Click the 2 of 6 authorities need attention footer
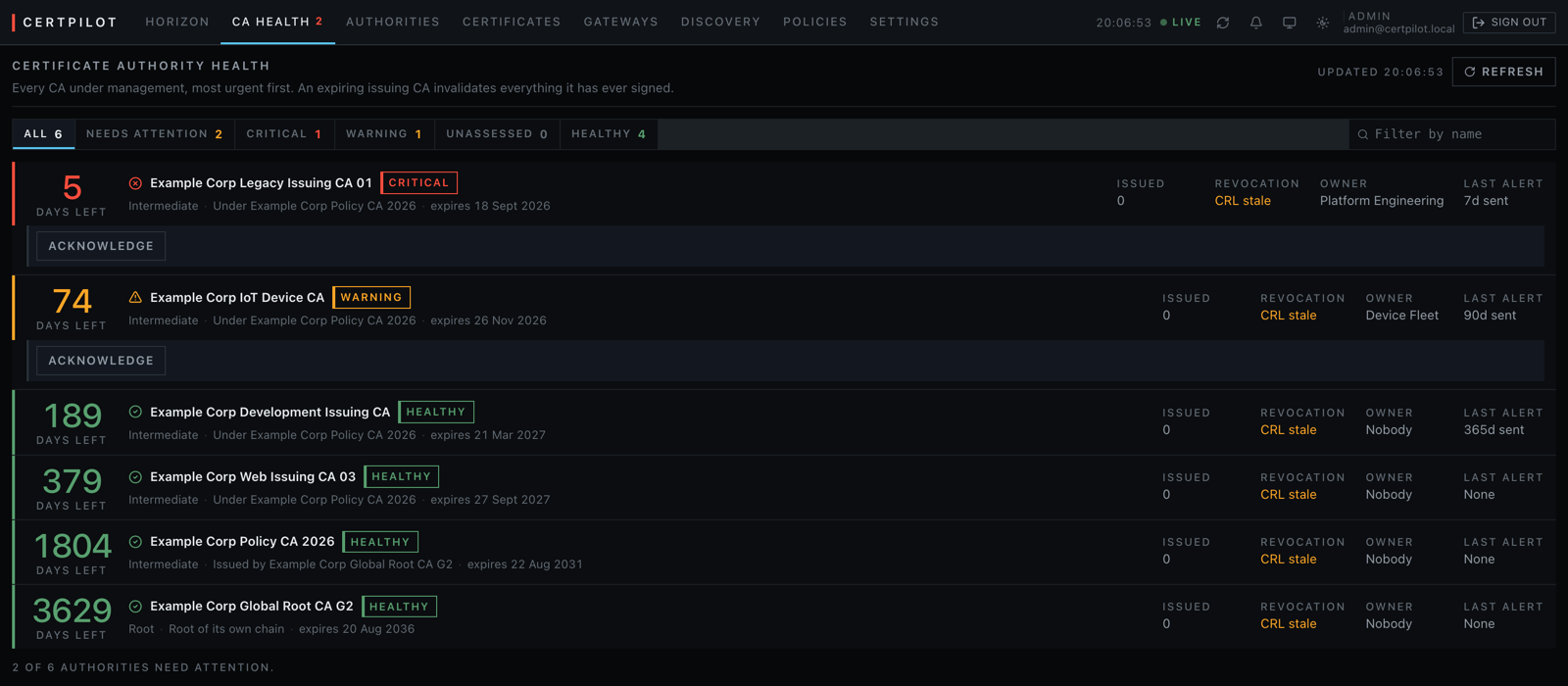Viewport: 1568px width, 686px height. tap(143, 667)
